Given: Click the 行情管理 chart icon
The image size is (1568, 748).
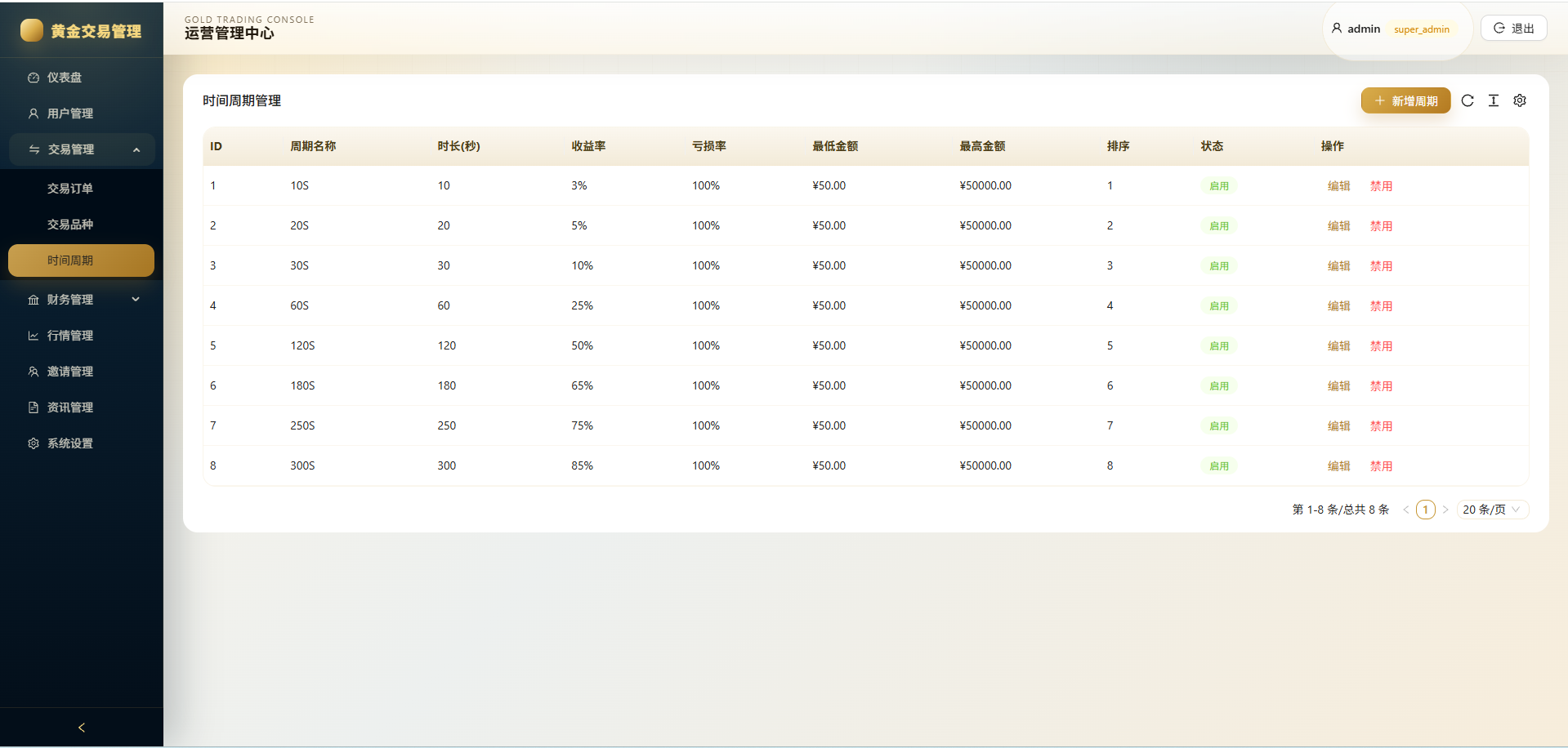Looking at the screenshot, I should point(34,336).
